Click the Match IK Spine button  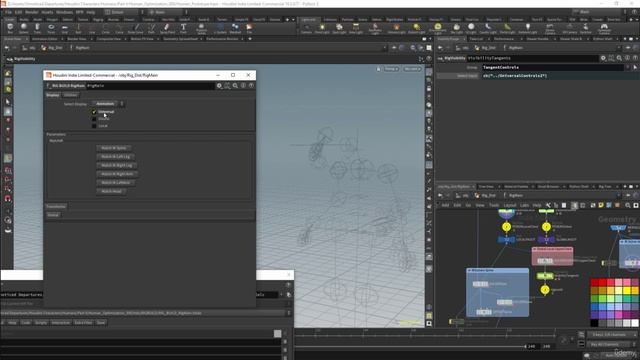point(114,148)
